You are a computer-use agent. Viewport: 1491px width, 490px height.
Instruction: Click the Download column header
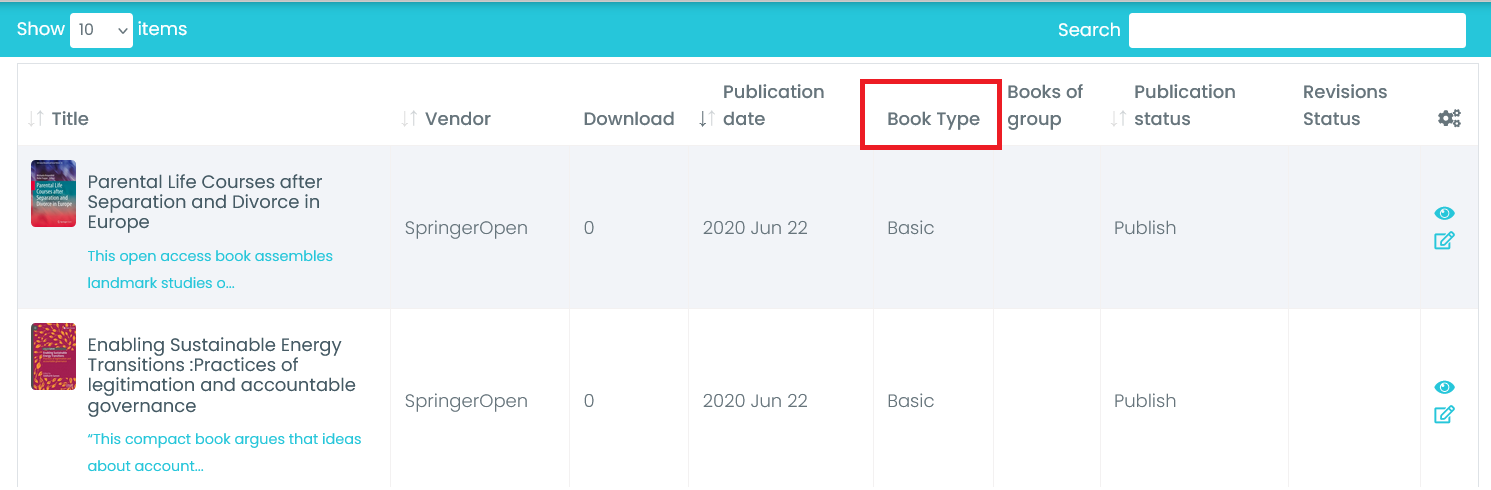click(629, 119)
